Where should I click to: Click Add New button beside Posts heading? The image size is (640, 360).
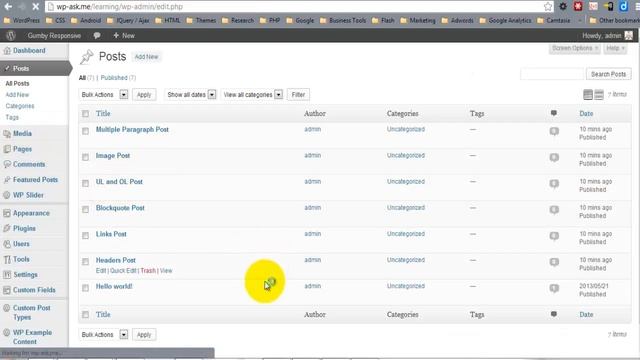146,57
